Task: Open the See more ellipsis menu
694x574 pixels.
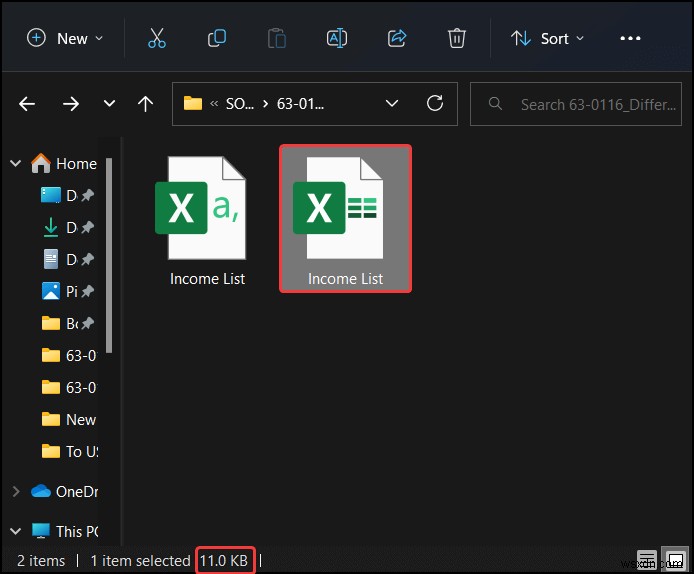Action: point(630,39)
